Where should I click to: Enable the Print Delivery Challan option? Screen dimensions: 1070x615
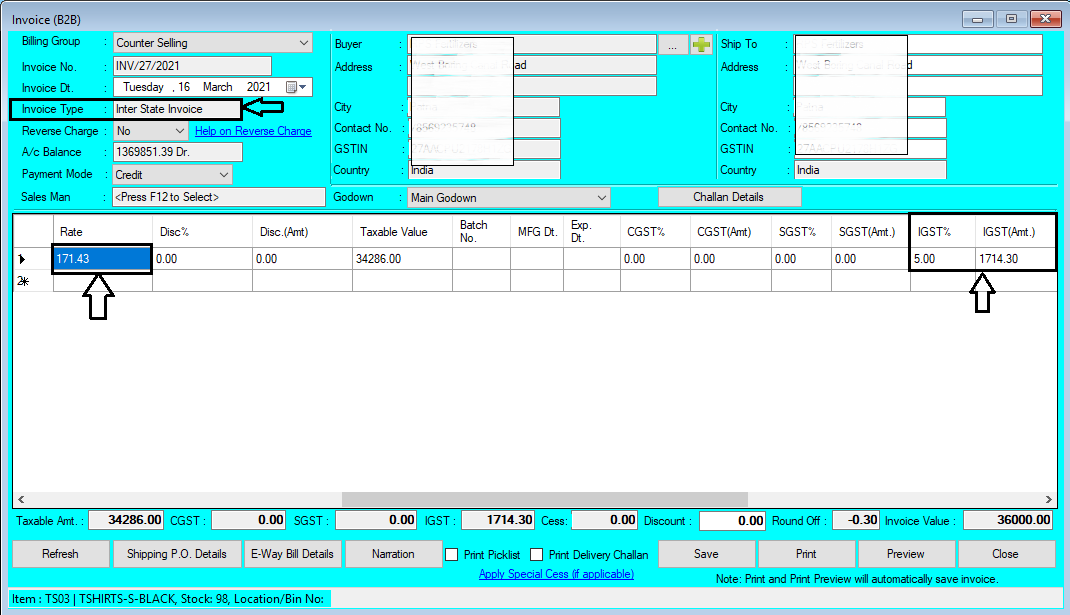tap(535, 554)
